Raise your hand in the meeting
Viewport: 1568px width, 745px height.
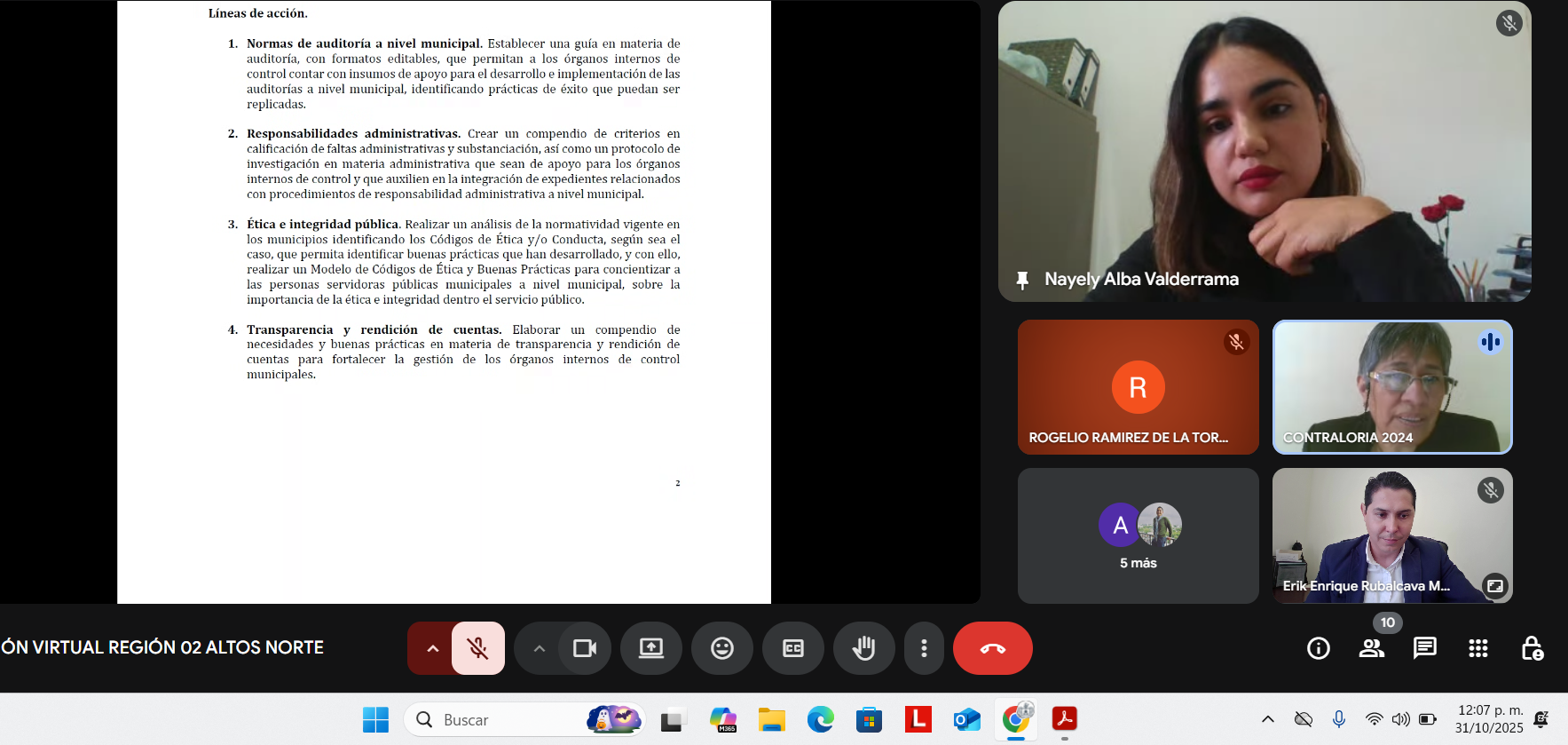tap(863, 648)
